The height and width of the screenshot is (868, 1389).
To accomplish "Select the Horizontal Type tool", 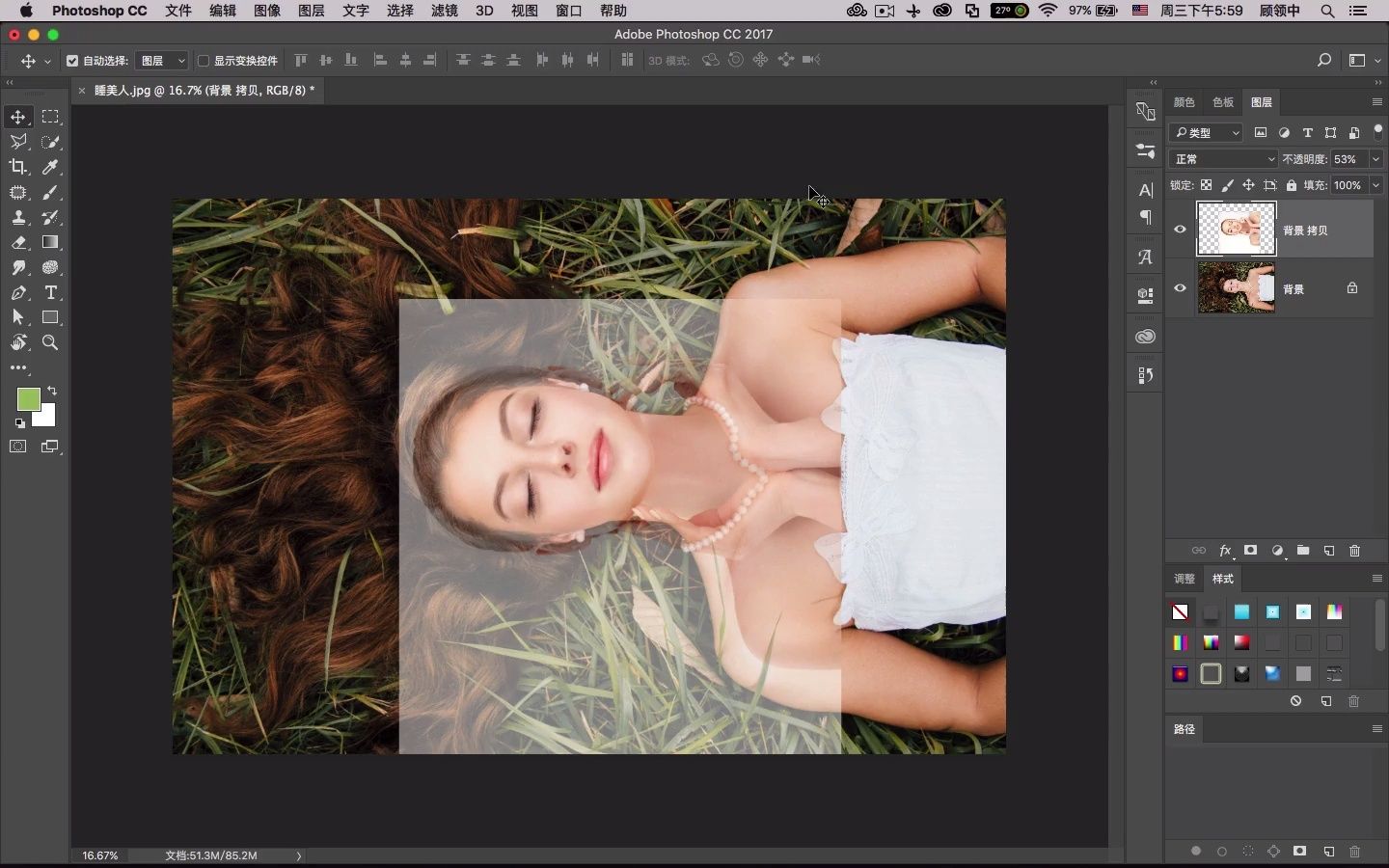I will point(50,292).
